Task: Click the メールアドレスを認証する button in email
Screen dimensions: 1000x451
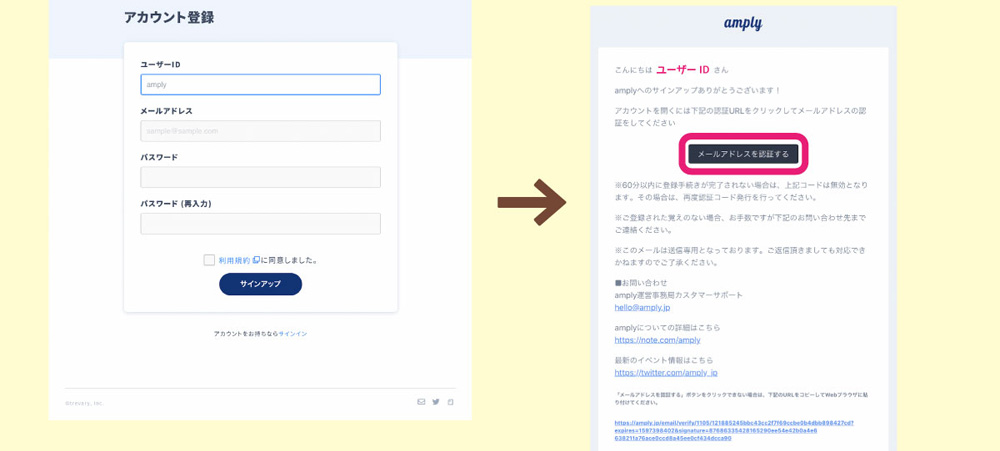Action: [743, 154]
